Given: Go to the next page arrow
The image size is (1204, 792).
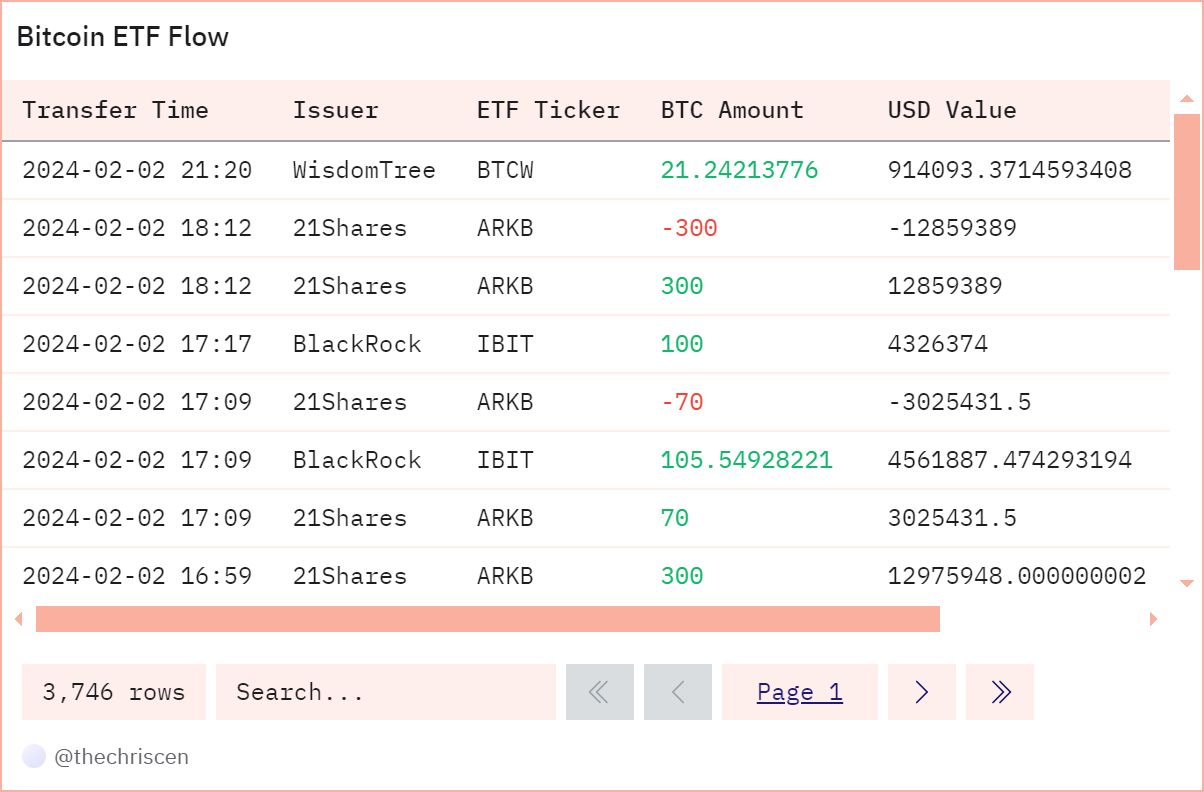Looking at the screenshot, I should coord(922,692).
